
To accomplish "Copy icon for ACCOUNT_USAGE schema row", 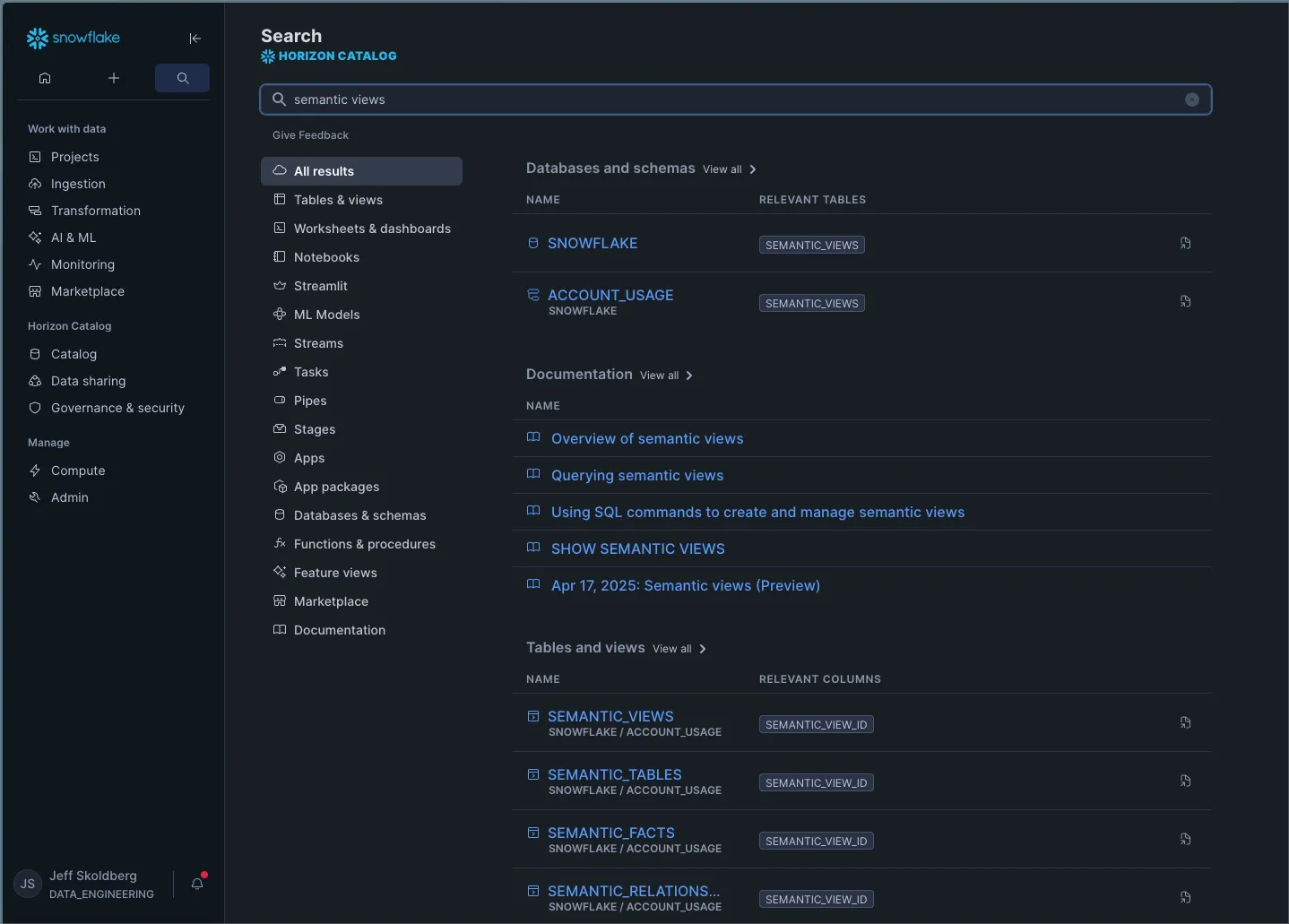I will point(1185,301).
